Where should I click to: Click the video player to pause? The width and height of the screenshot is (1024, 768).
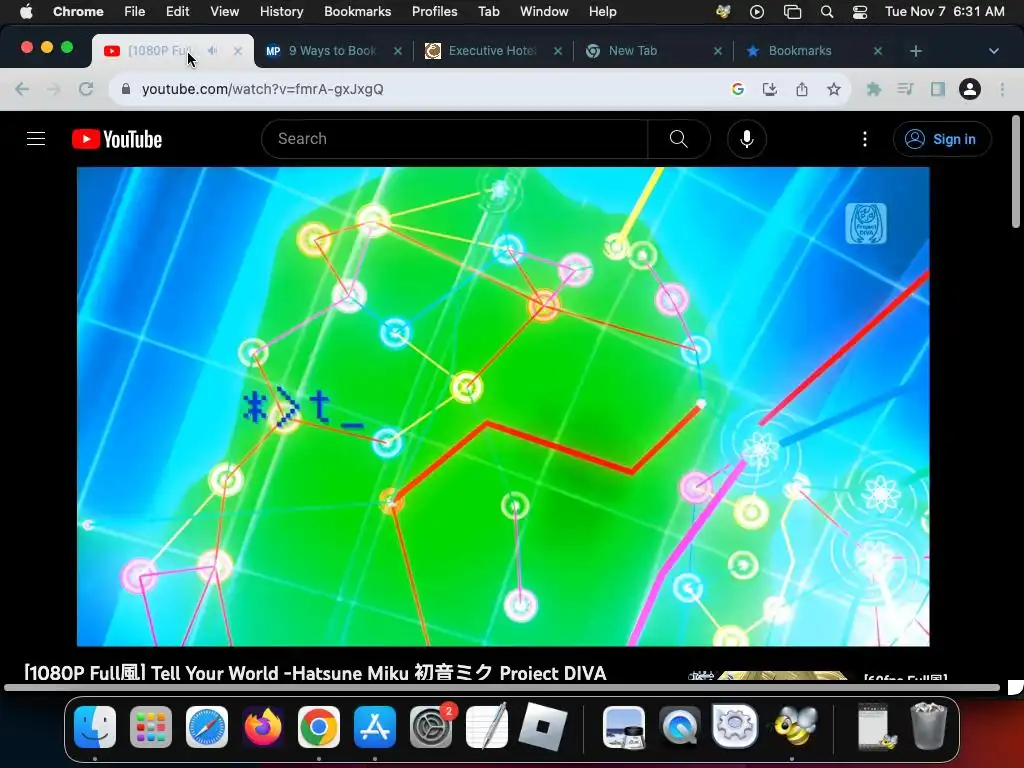[503, 406]
